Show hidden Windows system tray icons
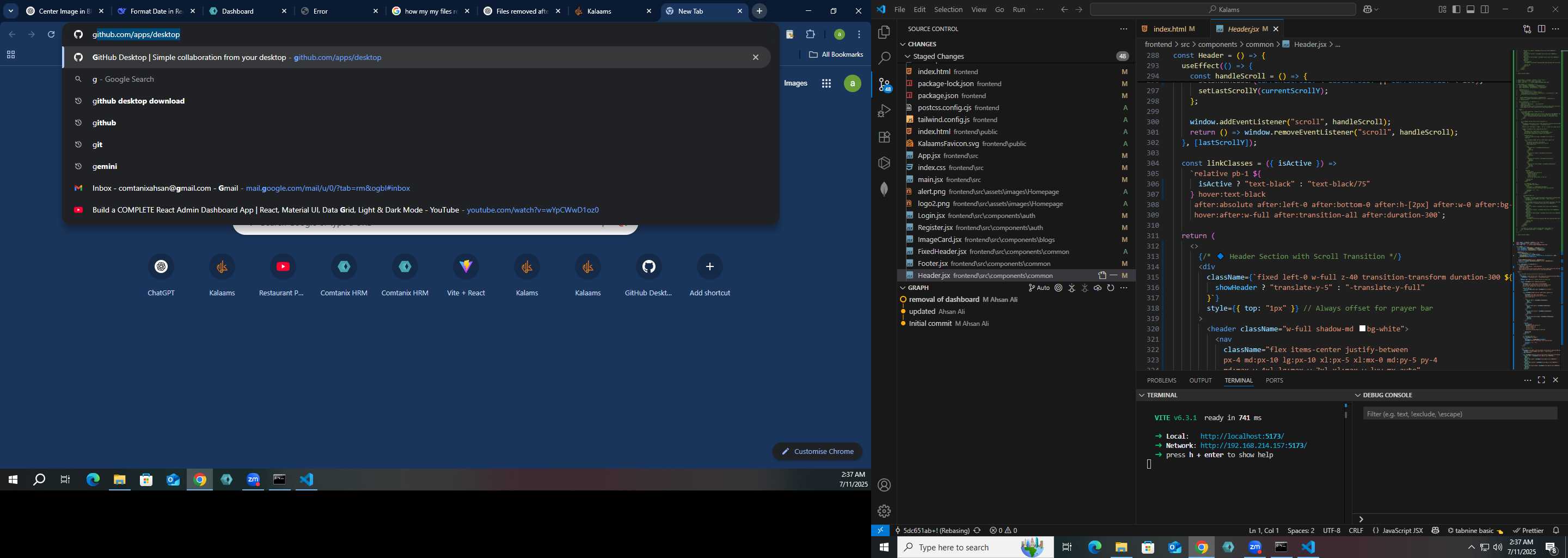 [1471, 547]
